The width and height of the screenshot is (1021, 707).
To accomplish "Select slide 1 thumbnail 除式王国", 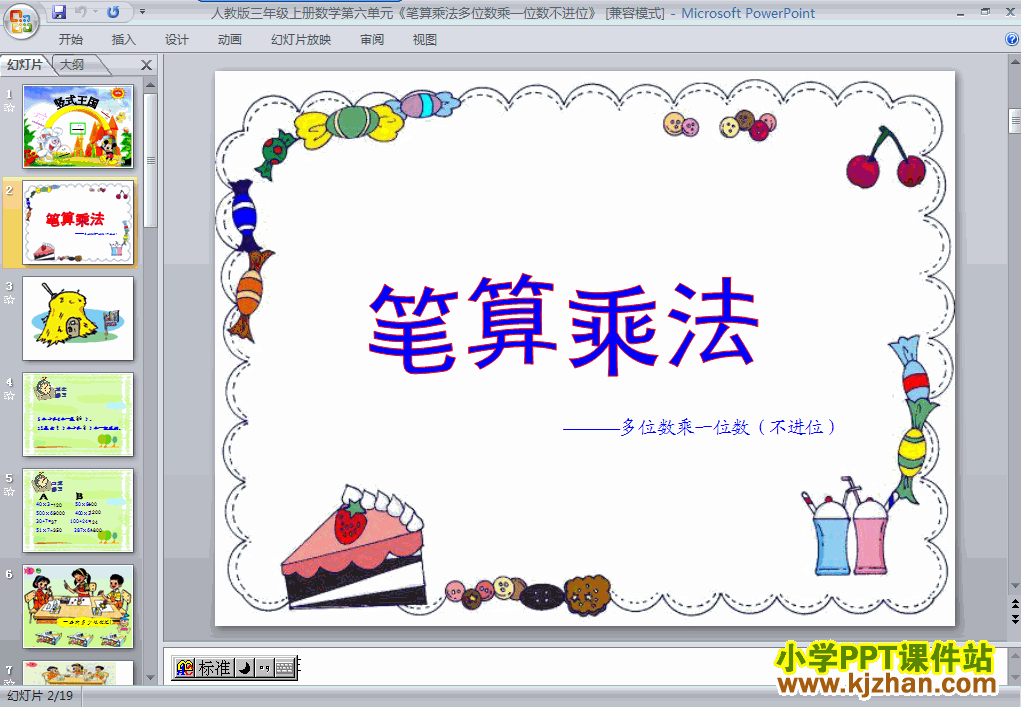I will 78,126.
